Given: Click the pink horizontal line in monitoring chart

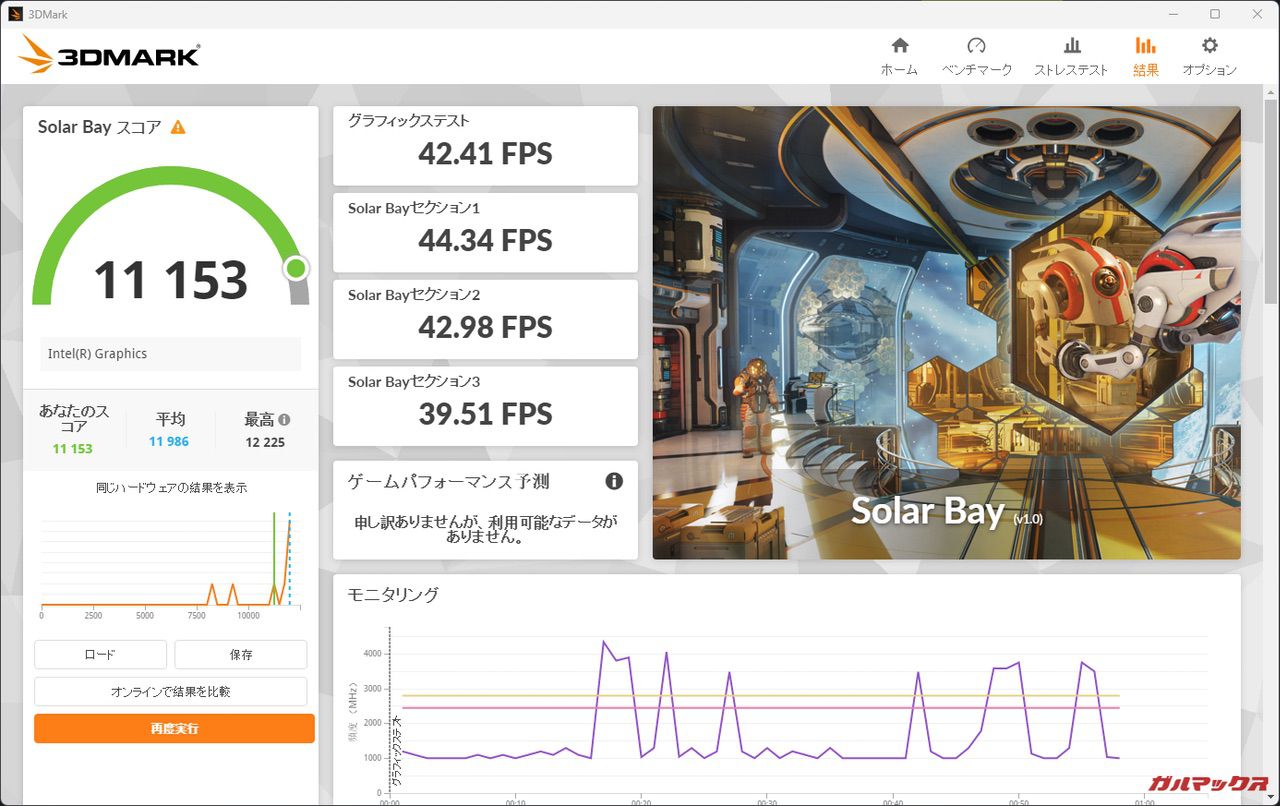Looking at the screenshot, I should [760, 708].
